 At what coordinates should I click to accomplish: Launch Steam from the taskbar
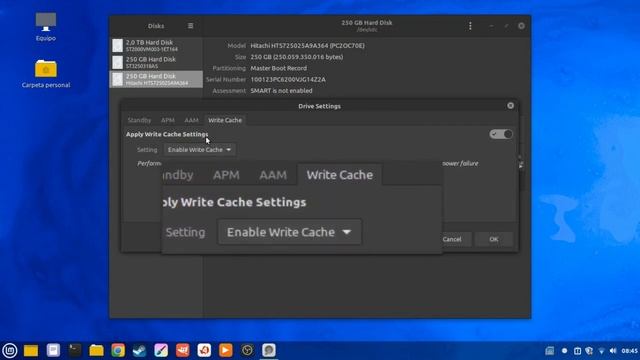coord(140,350)
